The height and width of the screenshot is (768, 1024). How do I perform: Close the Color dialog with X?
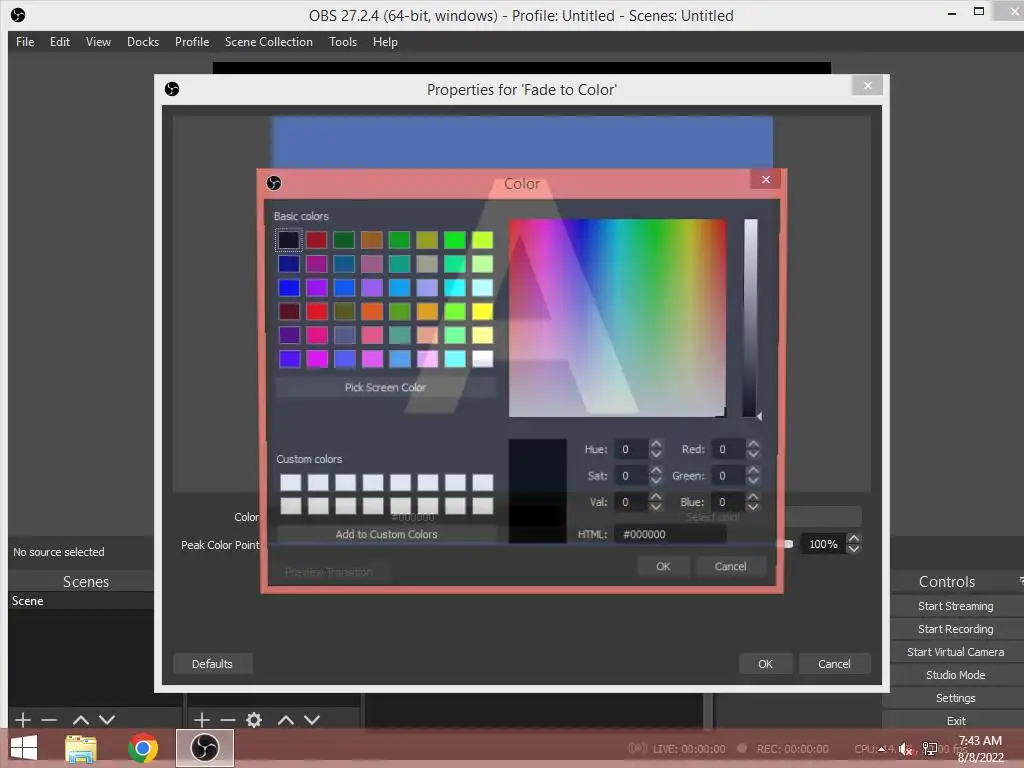tap(765, 180)
